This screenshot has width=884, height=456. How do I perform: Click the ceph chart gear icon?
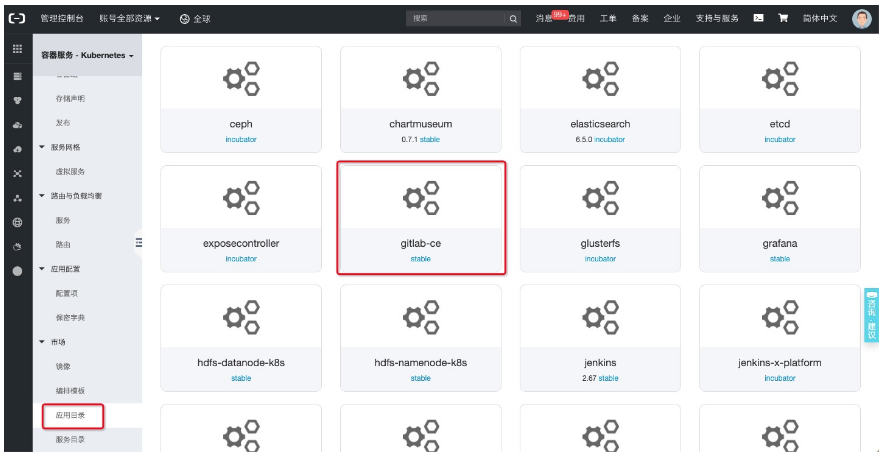pyautogui.click(x=241, y=78)
